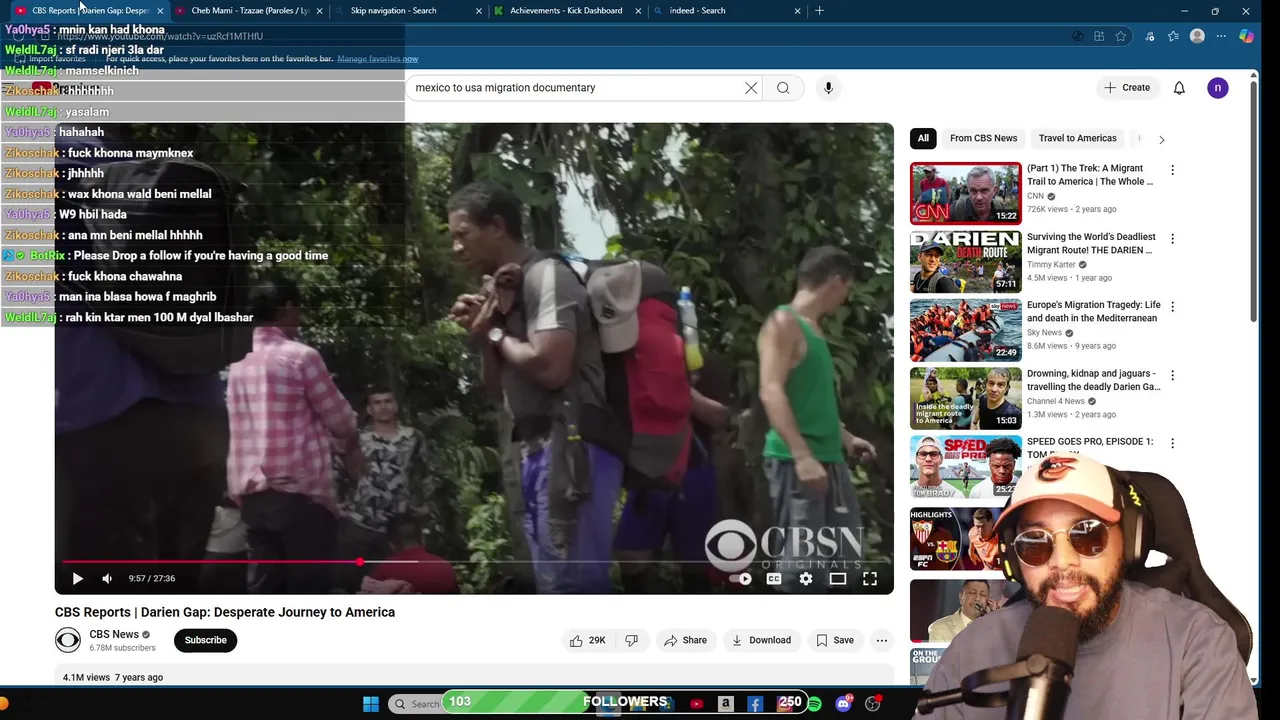Search with your voice microphone
1280x720 pixels.
point(828,88)
